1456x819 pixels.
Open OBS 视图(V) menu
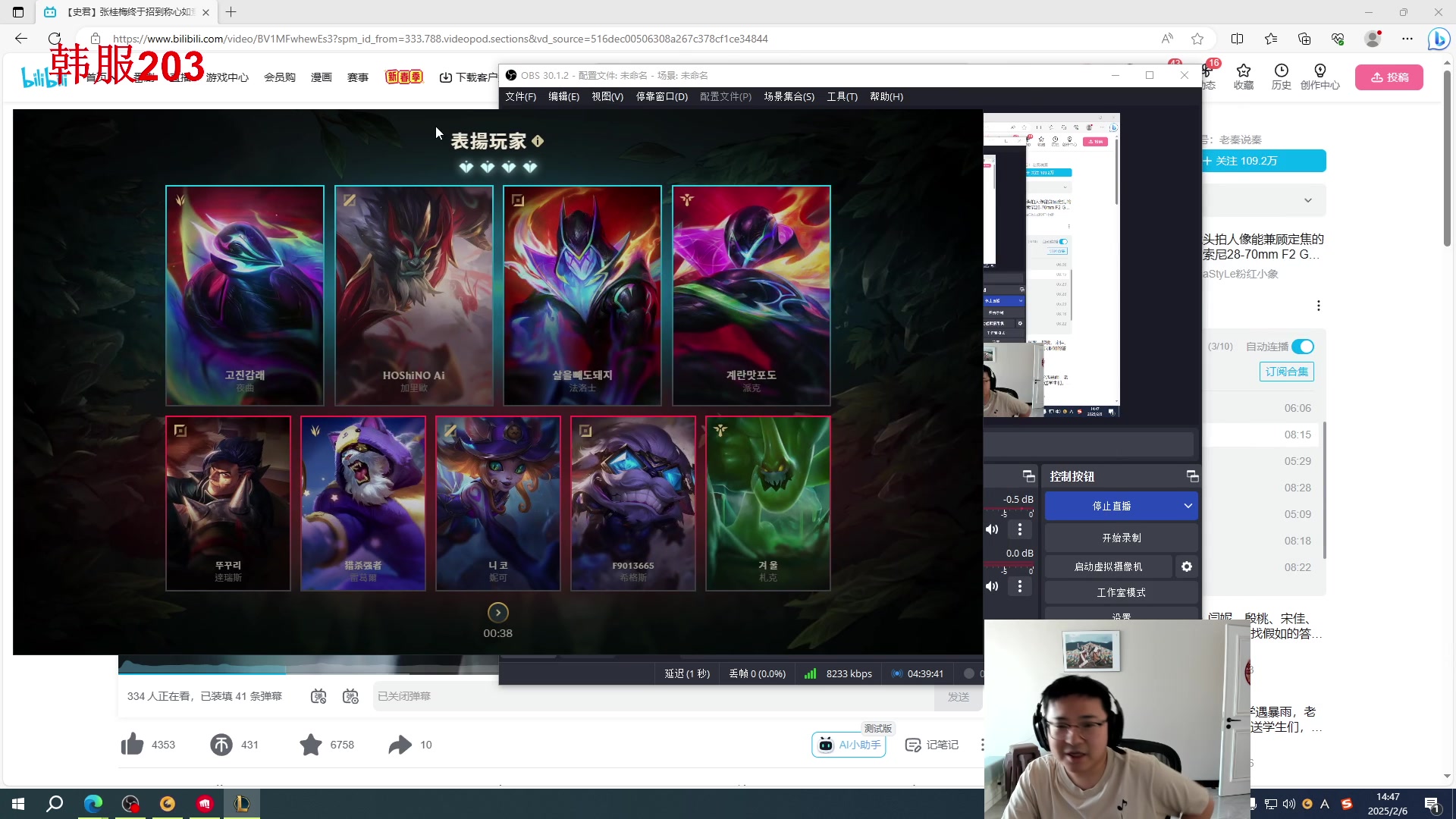(607, 97)
